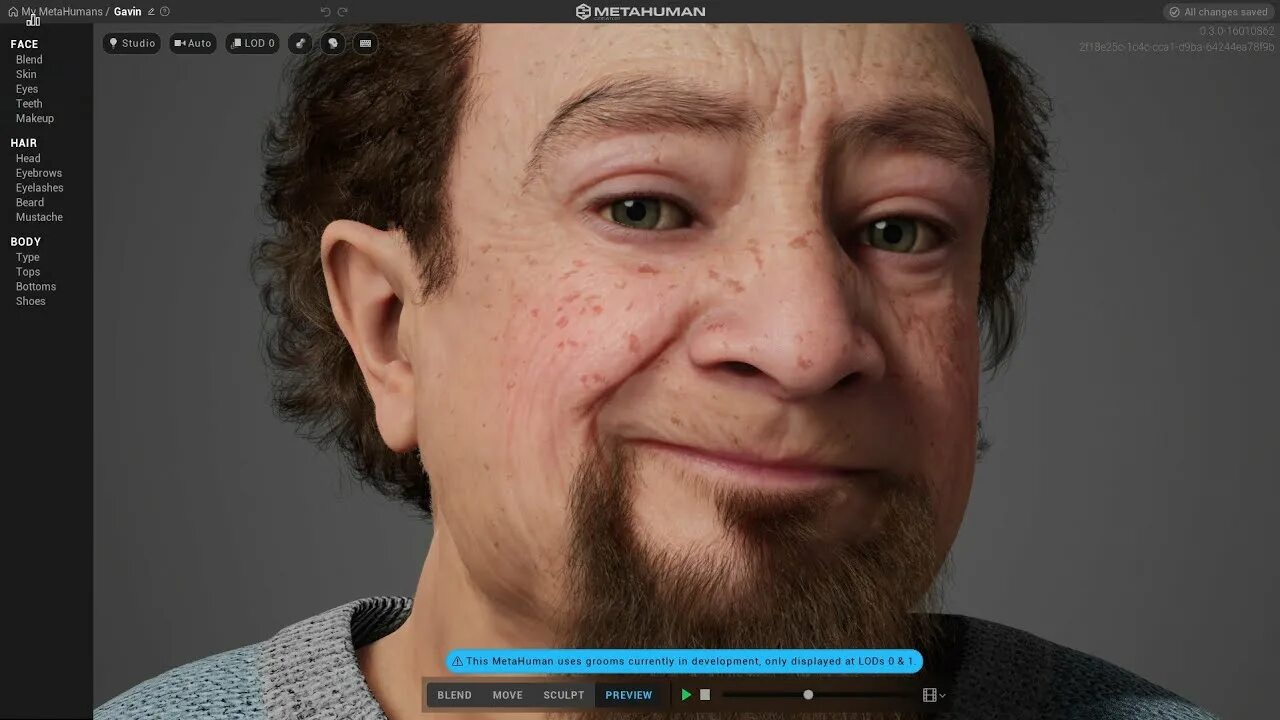Open the Auto camera selector
Screen dimensions: 1280x720
click(x=193, y=44)
